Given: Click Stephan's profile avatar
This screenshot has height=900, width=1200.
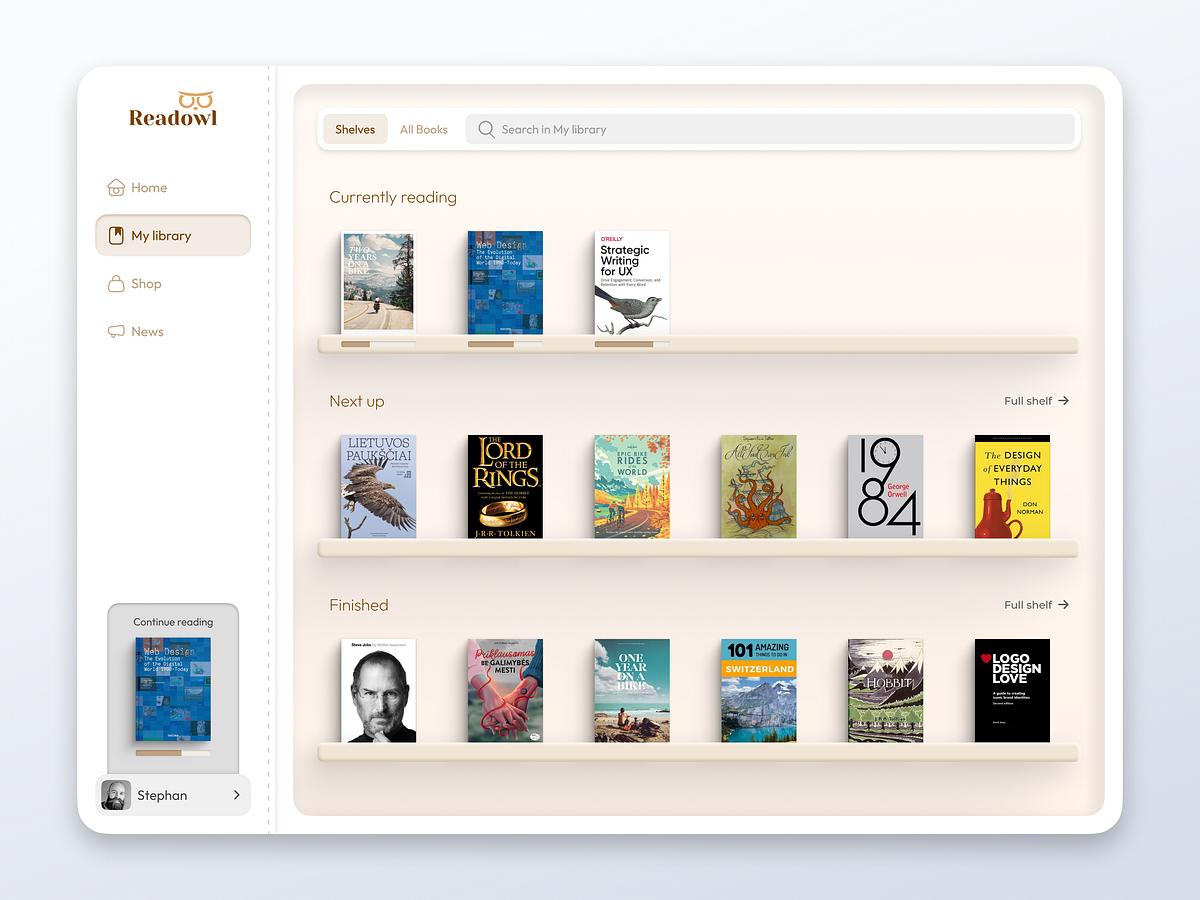Looking at the screenshot, I should click(x=115, y=795).
